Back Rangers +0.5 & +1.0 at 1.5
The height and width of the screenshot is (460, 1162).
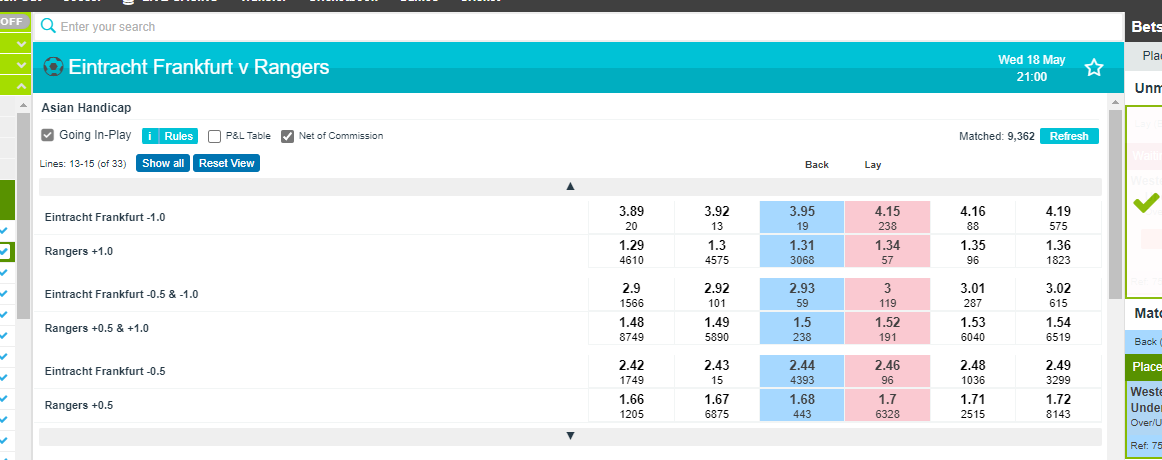(802, 328)
